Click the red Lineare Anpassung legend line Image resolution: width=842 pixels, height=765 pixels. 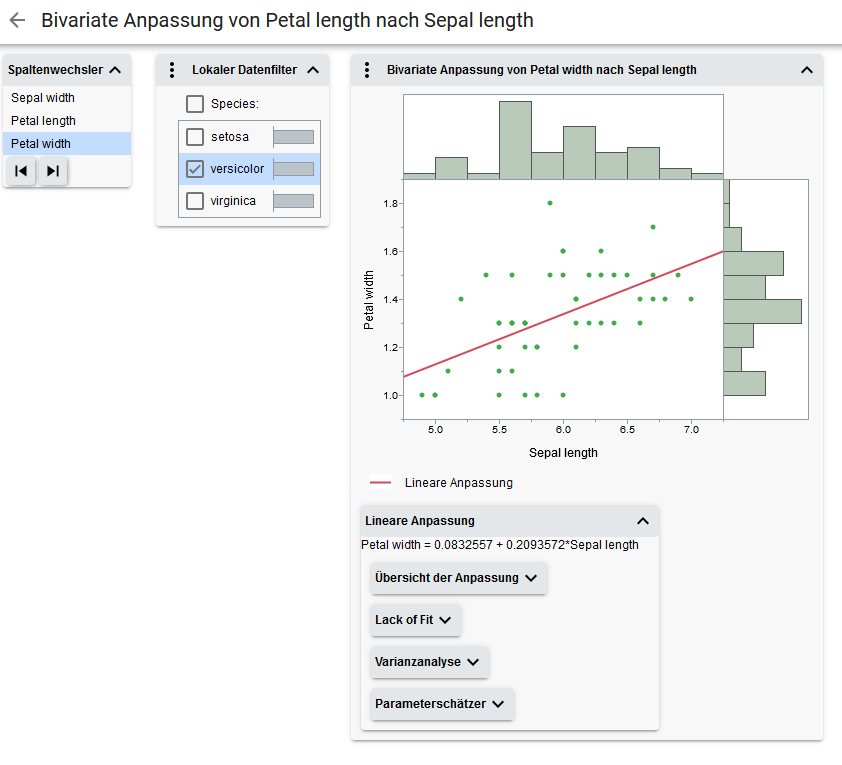381,483
